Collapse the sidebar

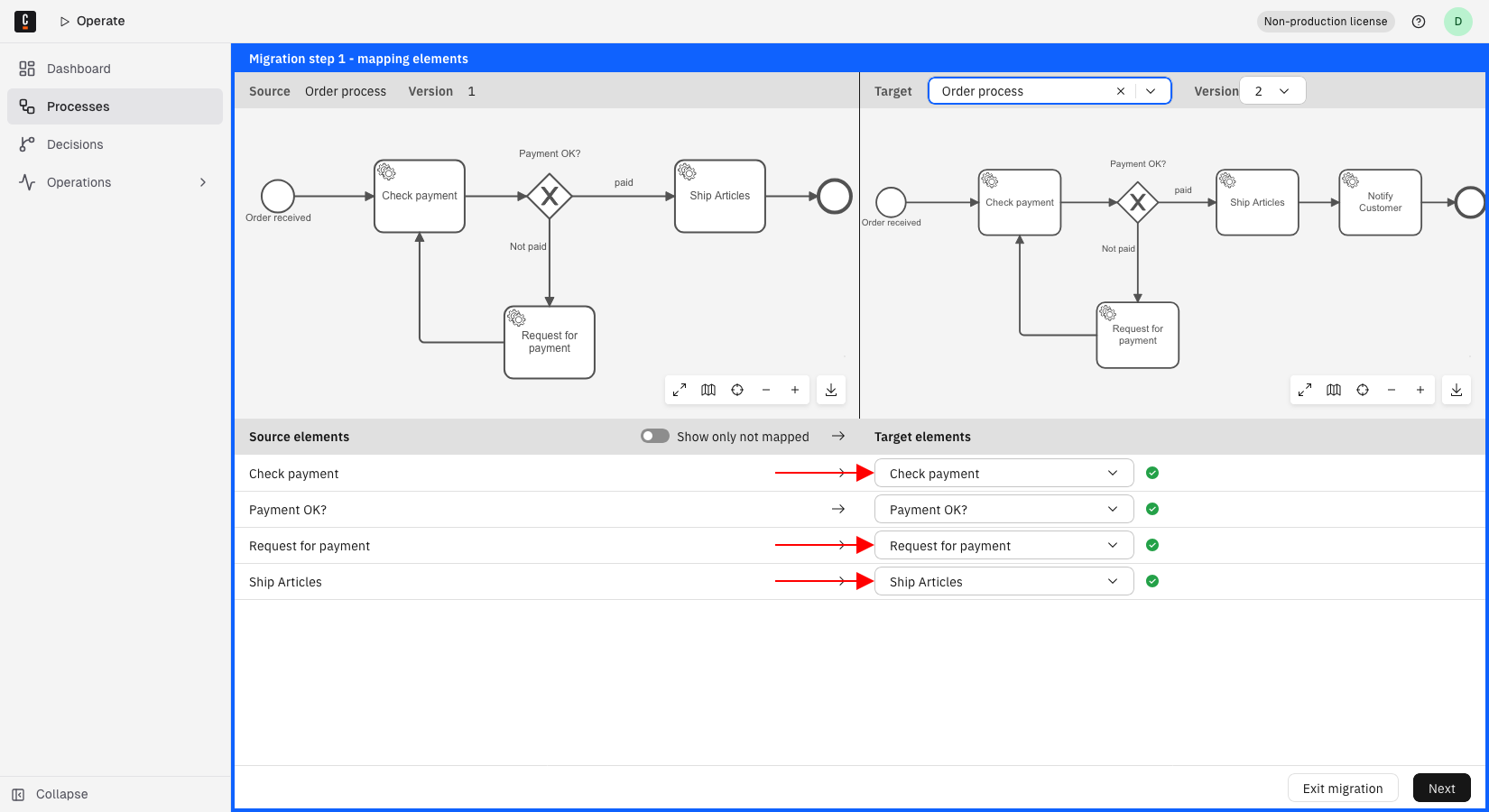(x=115, y=794)
